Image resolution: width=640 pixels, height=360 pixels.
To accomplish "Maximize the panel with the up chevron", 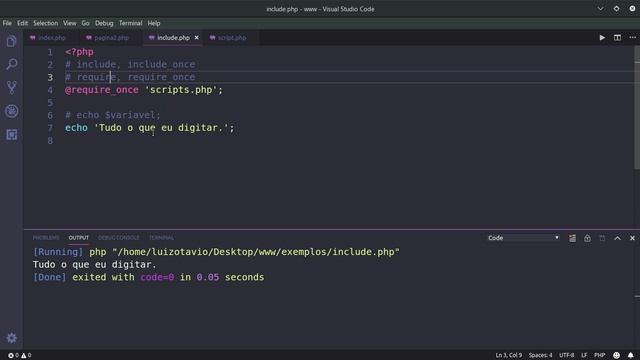I will tap(617, 238).
